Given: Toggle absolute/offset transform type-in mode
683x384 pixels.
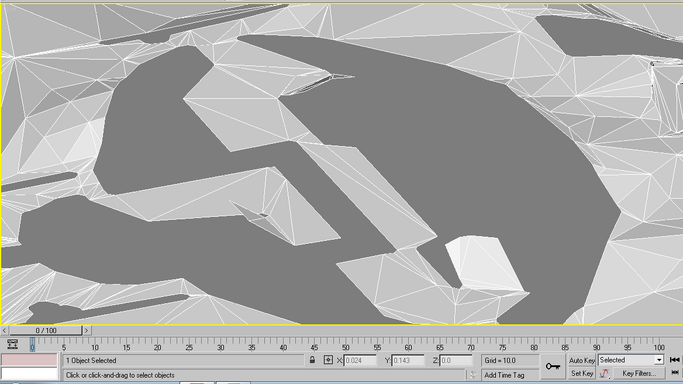Looking at the screenshot, I should coord(328,360).
